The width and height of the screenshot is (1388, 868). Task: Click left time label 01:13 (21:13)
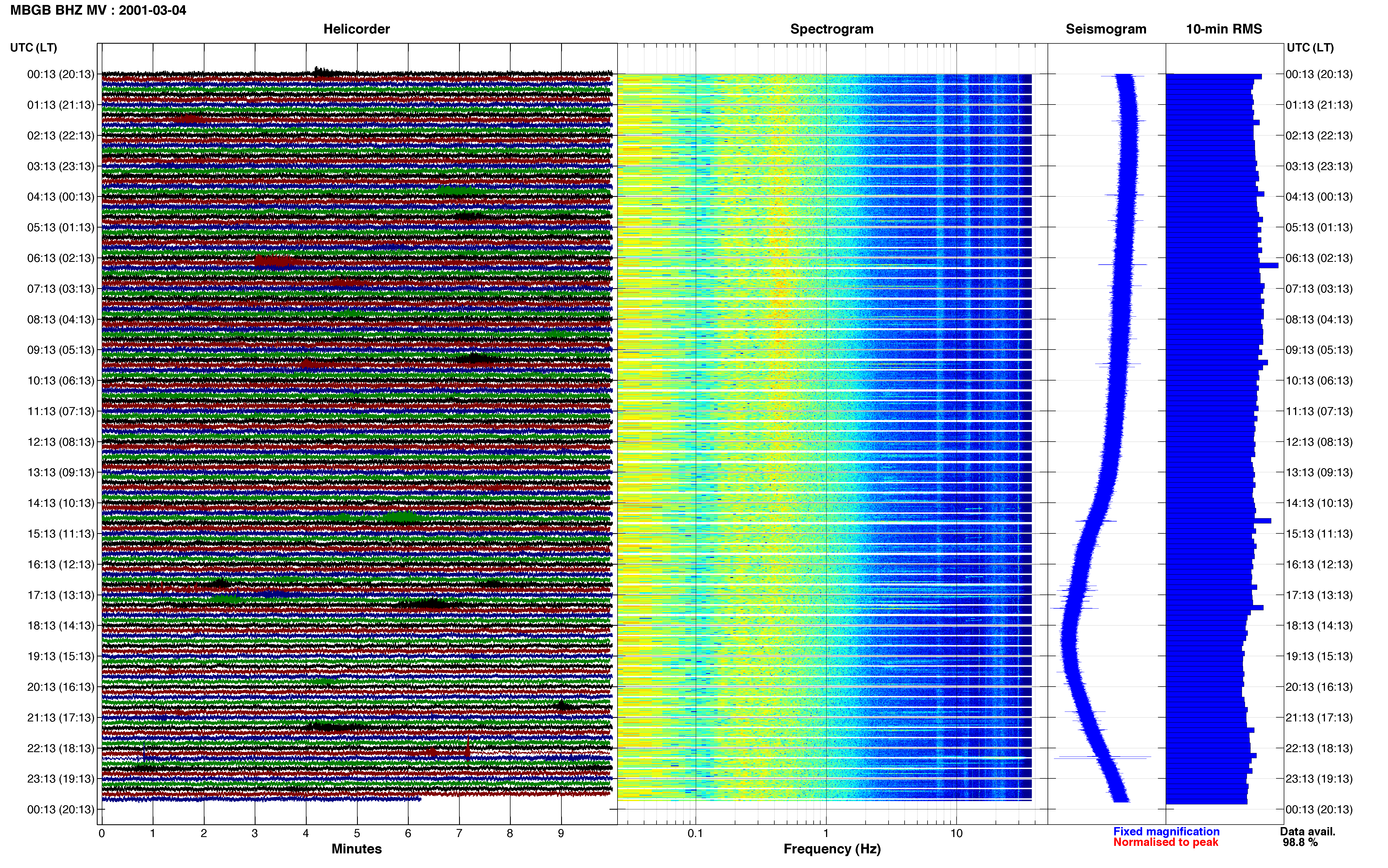[61, 105]
